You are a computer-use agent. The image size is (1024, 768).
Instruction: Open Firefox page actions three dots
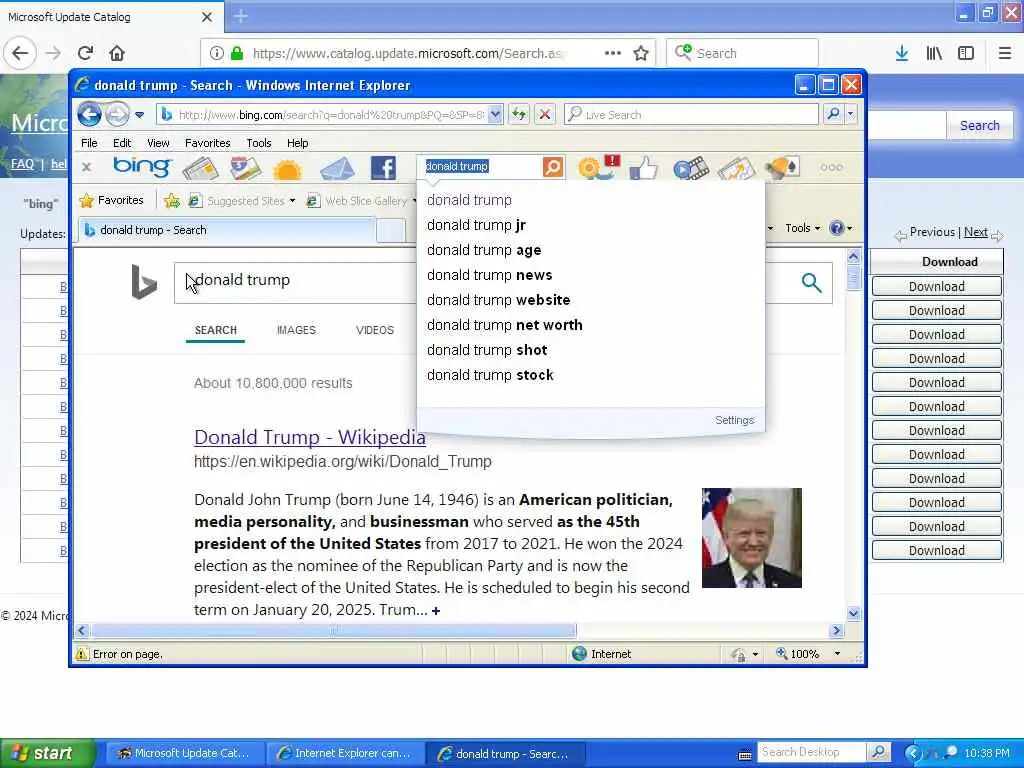pos(613,53)
